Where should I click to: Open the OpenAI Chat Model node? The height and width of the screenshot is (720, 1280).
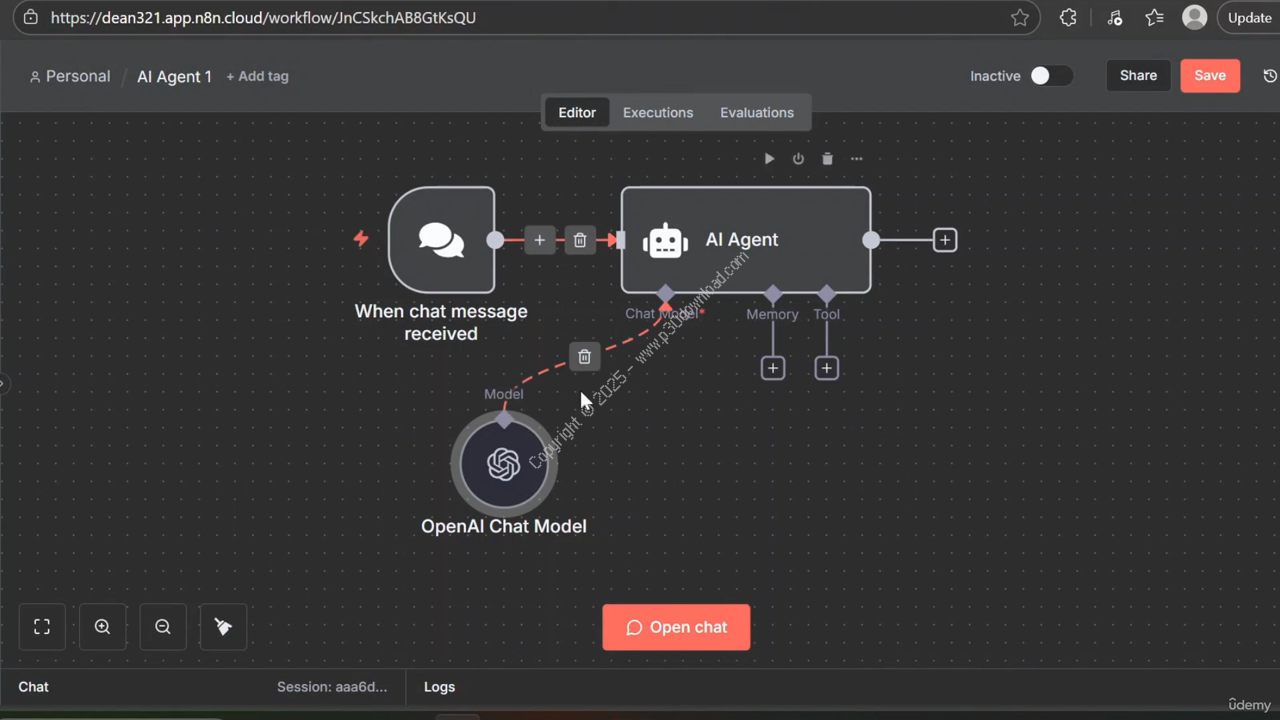tap(503, 464)
